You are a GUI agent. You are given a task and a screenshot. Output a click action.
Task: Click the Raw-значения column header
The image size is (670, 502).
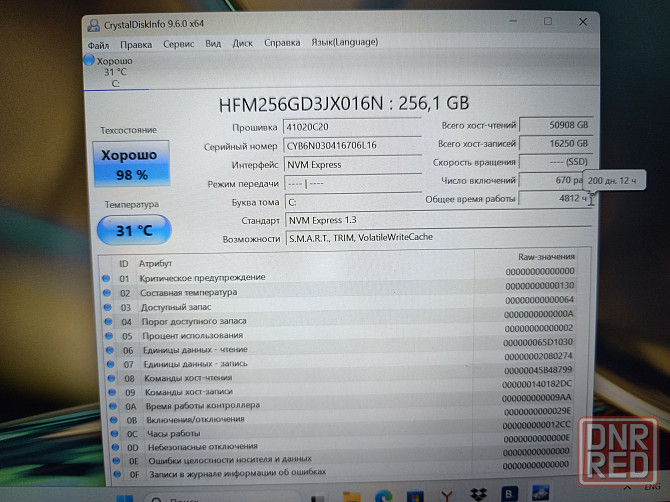(x=546, y=257)
